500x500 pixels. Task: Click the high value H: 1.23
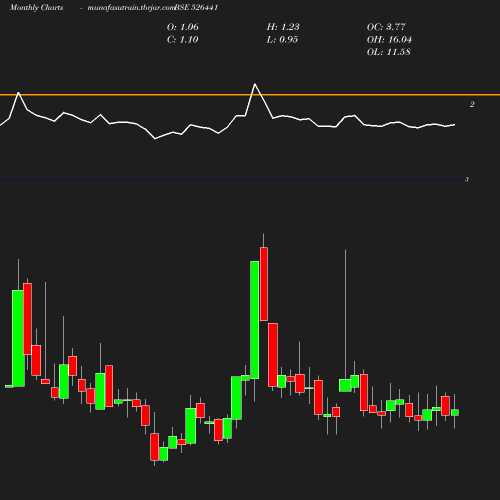pyautogui.click(x=283, y=27)
